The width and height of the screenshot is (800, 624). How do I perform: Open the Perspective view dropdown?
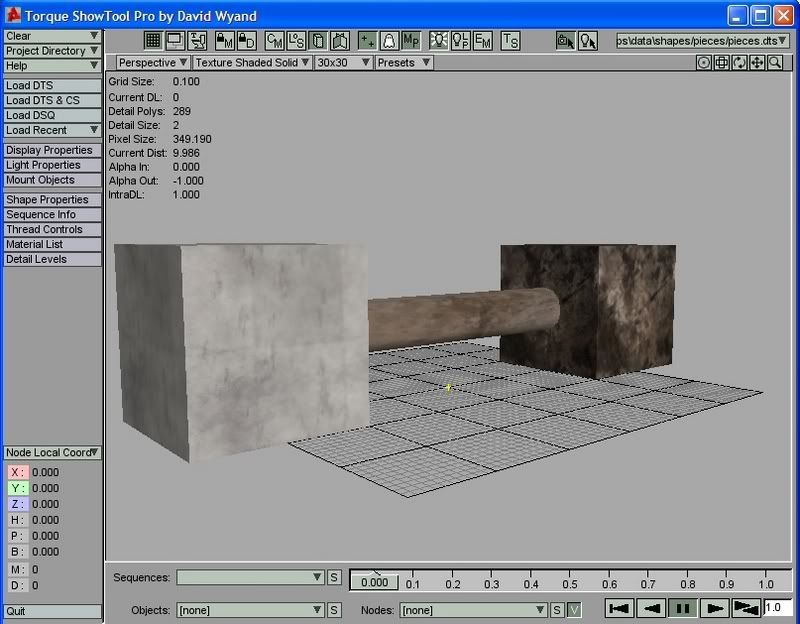(153, 62)
